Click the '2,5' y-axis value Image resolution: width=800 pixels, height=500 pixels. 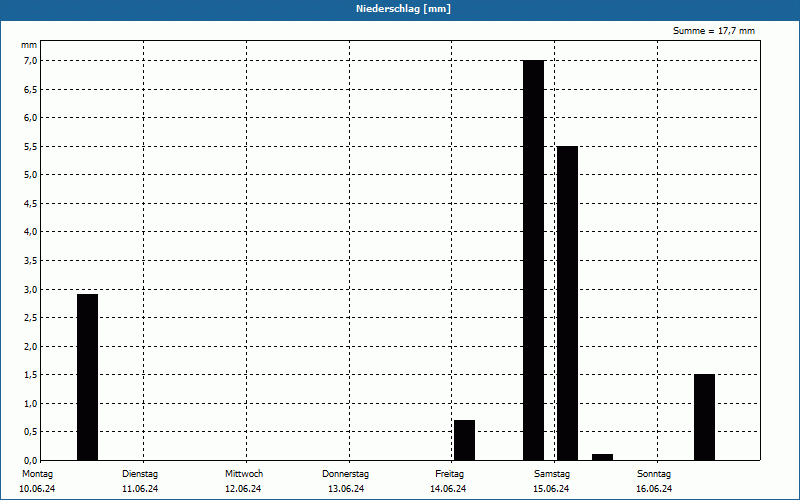pos(31,318)
